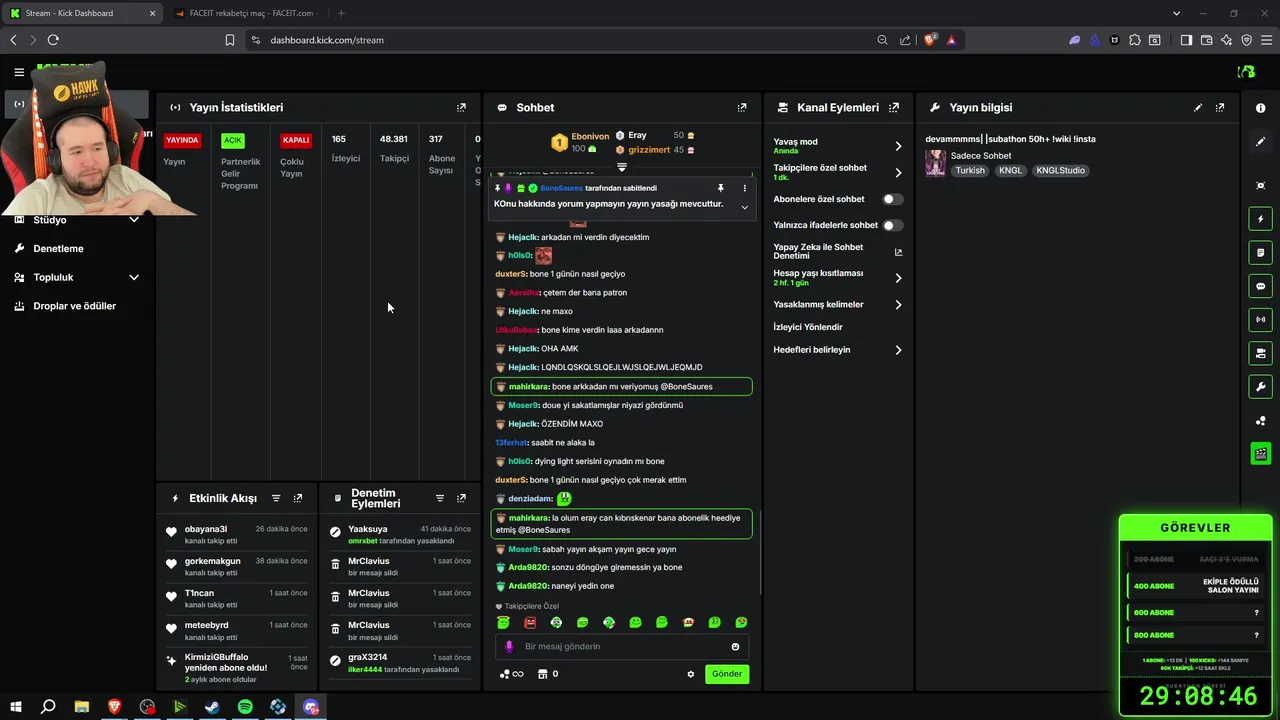Select Droplar ve ödüller in sidebar

point(74,306)
